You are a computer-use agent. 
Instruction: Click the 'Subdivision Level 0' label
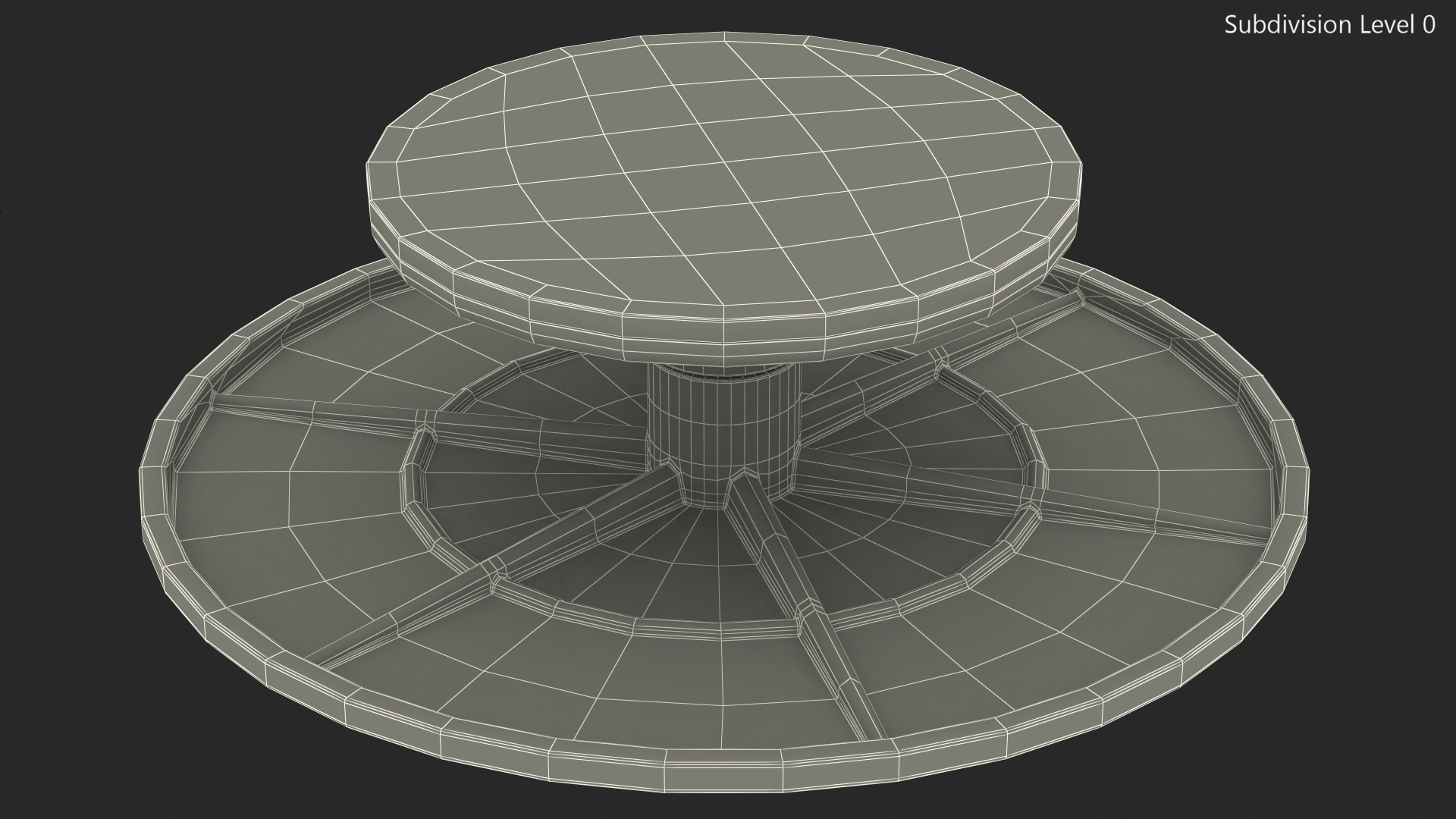pyautogui.click(x=1330, y=25)
